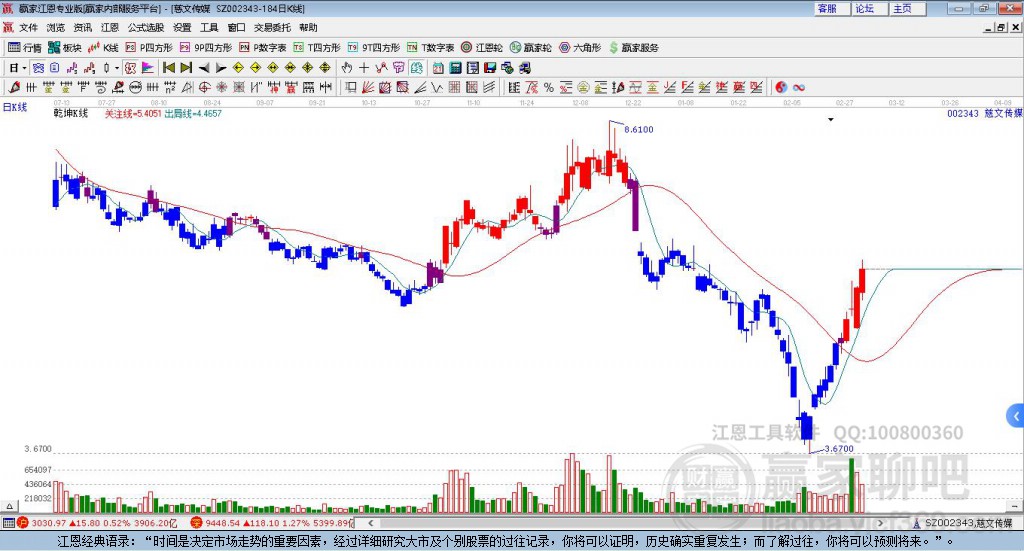Jump to last bar icon
Viewport: 1024px width, 551px height.
coord(186,68)
